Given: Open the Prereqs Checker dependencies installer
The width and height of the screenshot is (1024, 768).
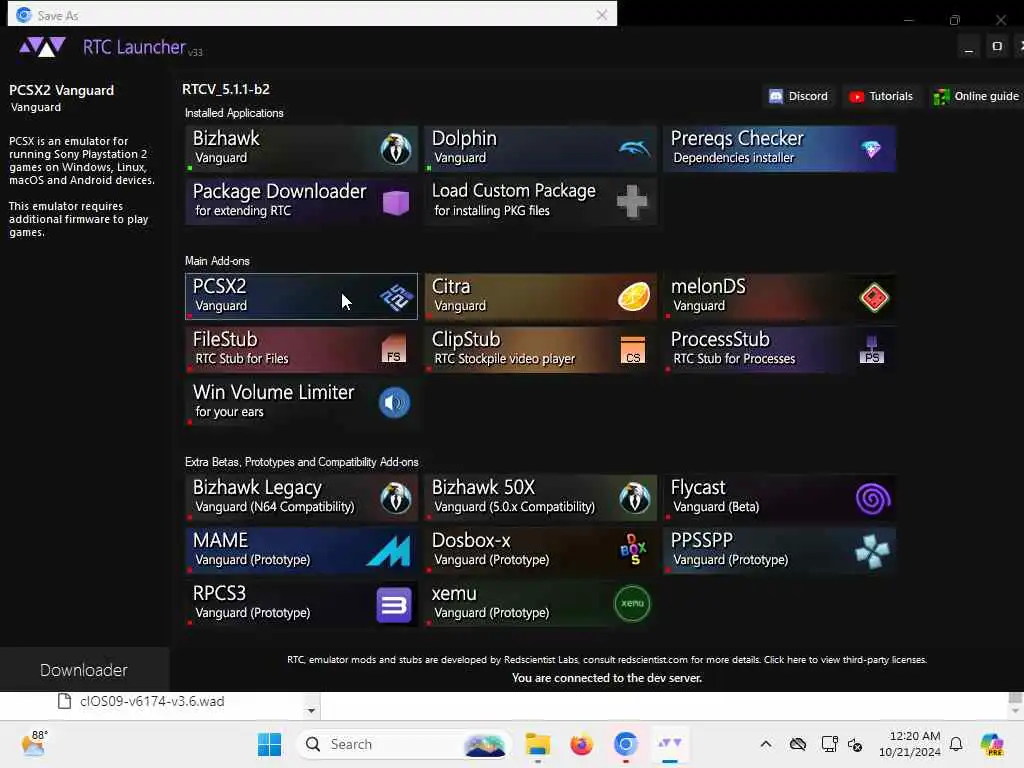Looking at the screenshot, I should click(x=779, y=149).
